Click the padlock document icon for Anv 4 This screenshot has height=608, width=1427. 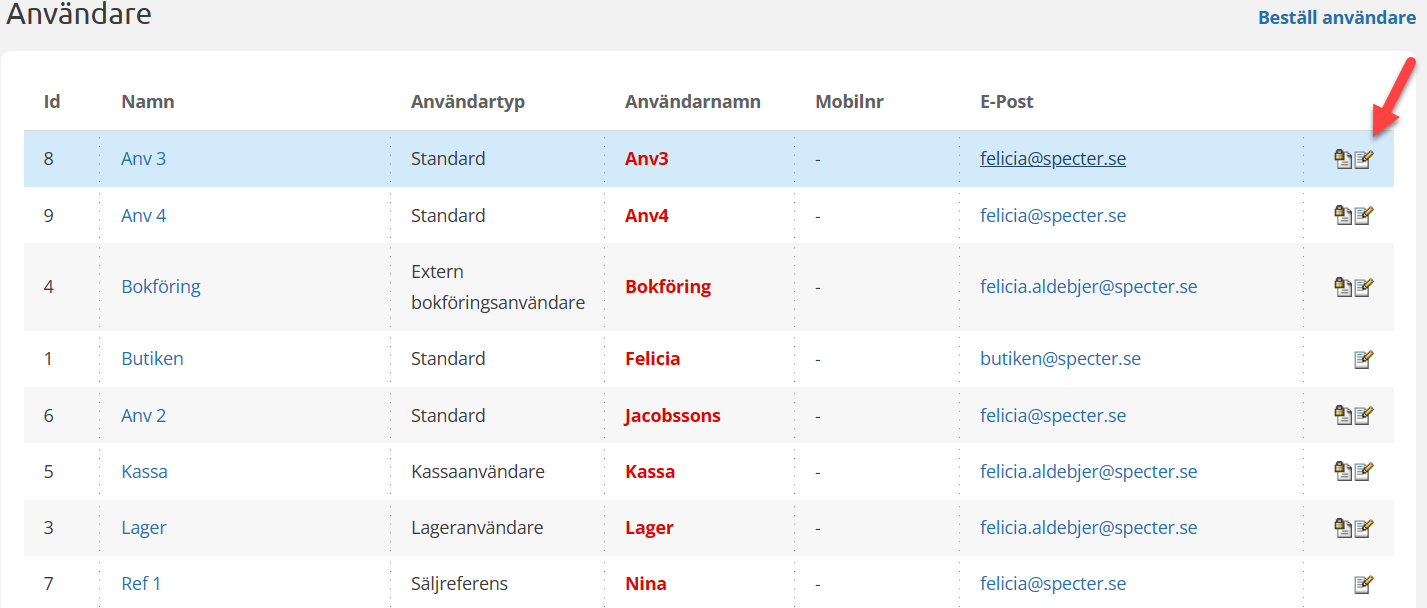coord(1343,215)
